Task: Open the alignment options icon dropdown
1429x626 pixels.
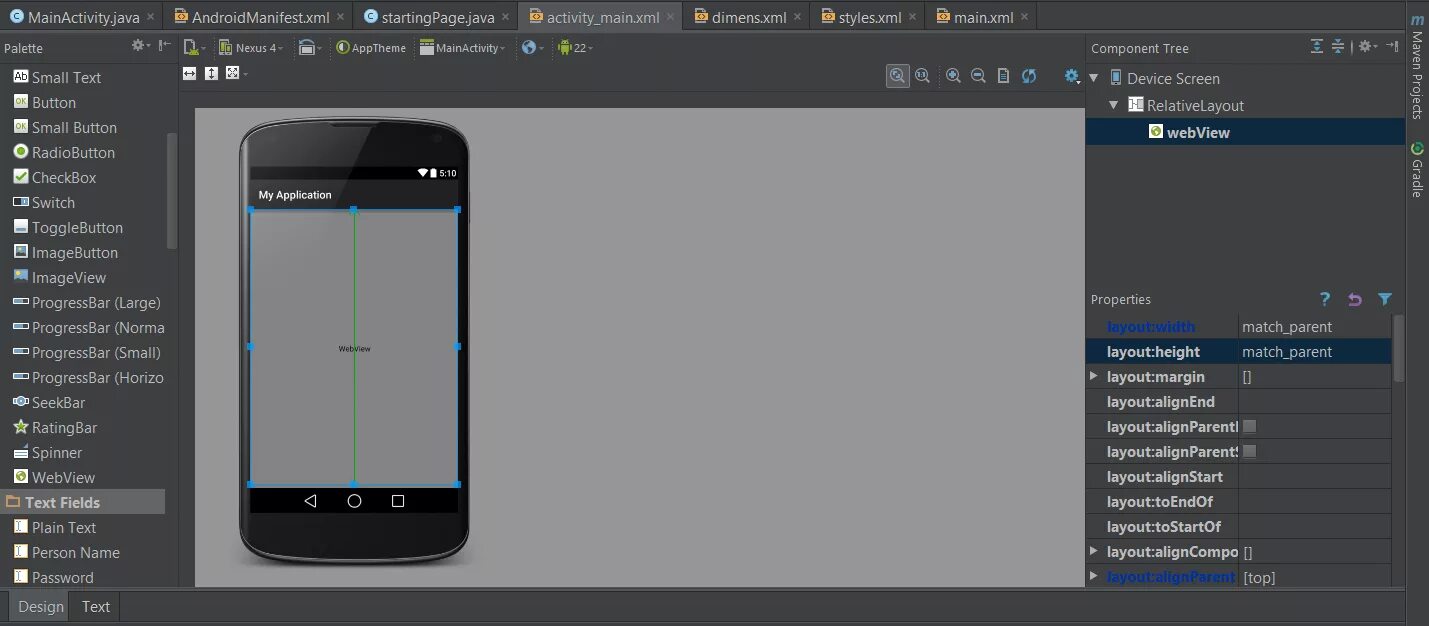Action: pos(236,73)
